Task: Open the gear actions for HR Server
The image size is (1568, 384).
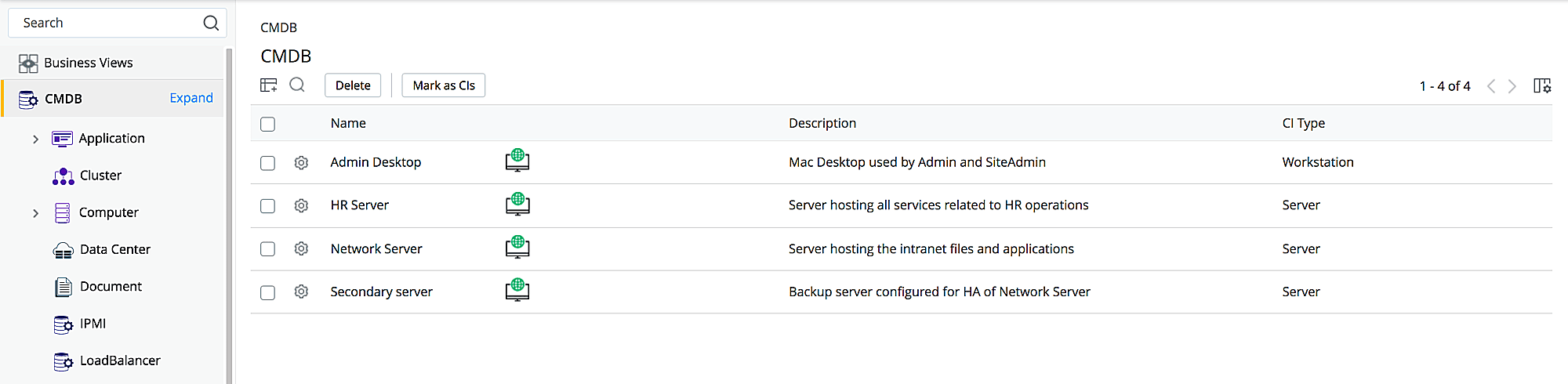Action: coord(301,205)
